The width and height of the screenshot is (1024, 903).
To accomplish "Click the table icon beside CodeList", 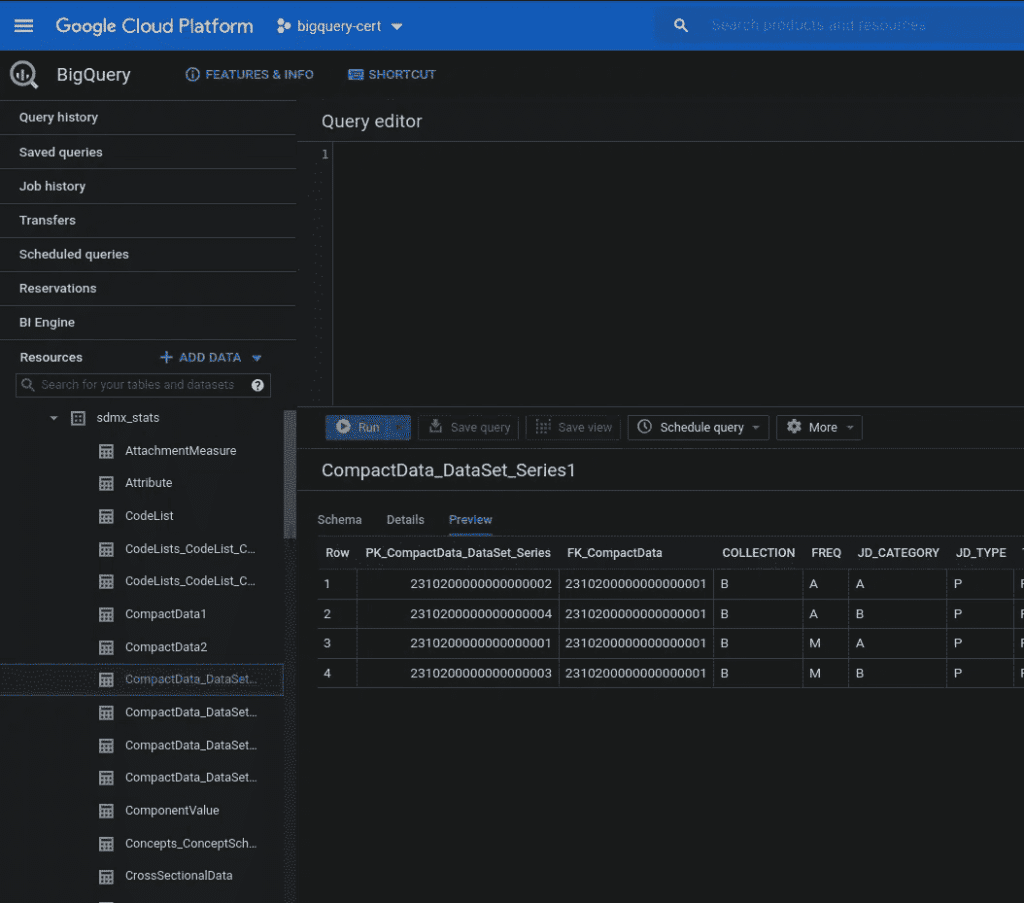I will (x=106, y=516).
